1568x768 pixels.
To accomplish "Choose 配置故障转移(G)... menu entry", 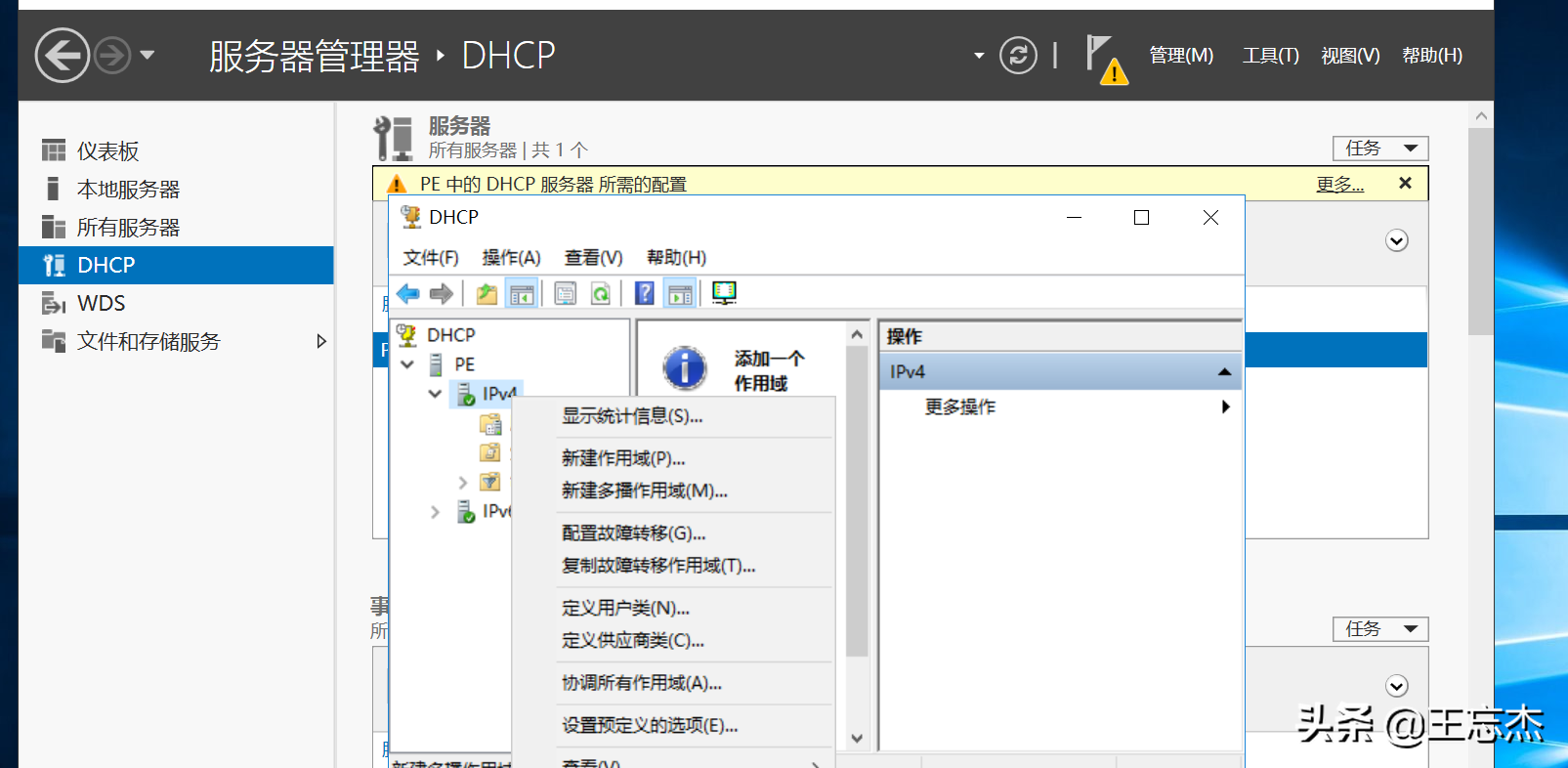I will (x=633, y=533).
